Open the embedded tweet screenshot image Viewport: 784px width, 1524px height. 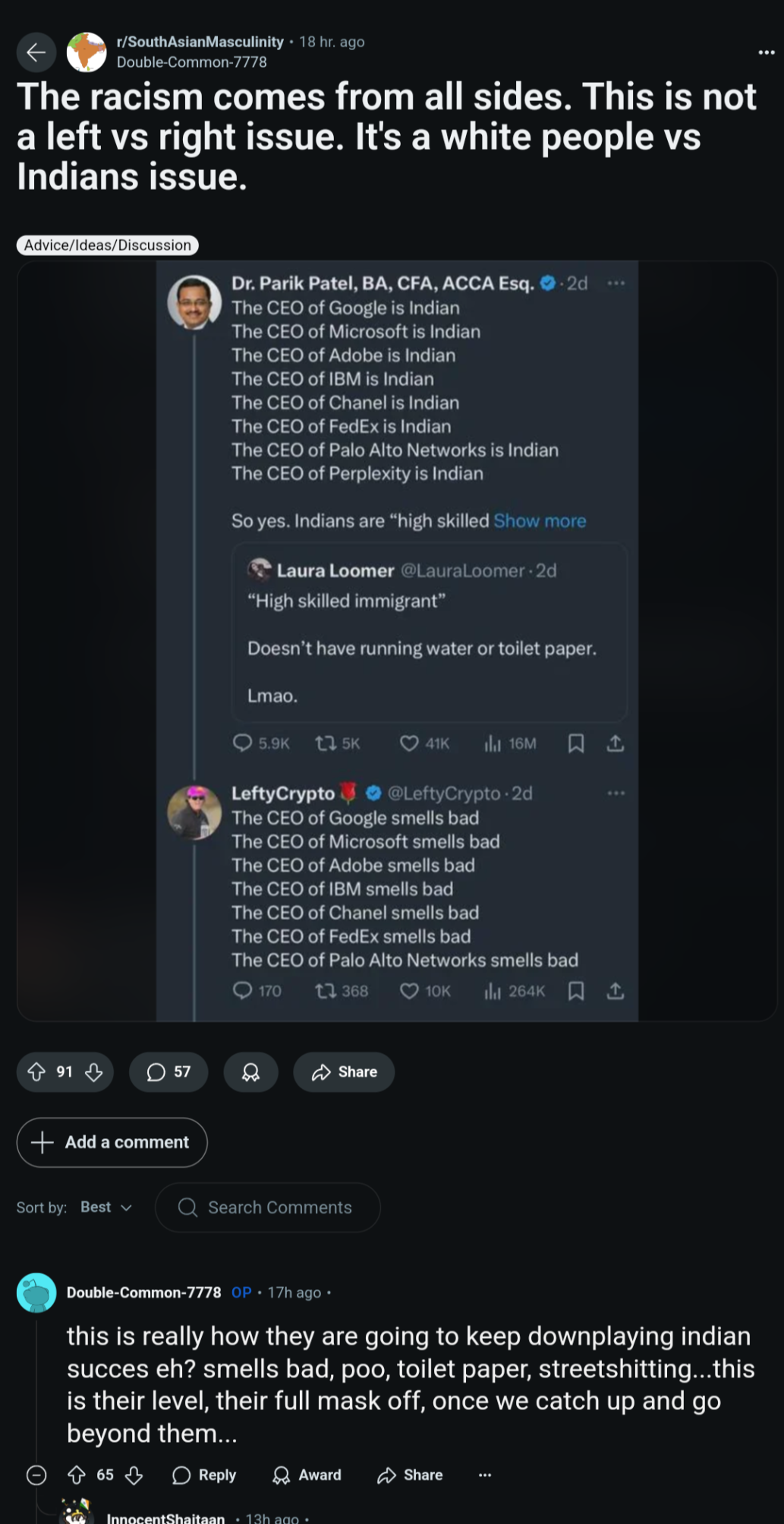pos(397,641)
